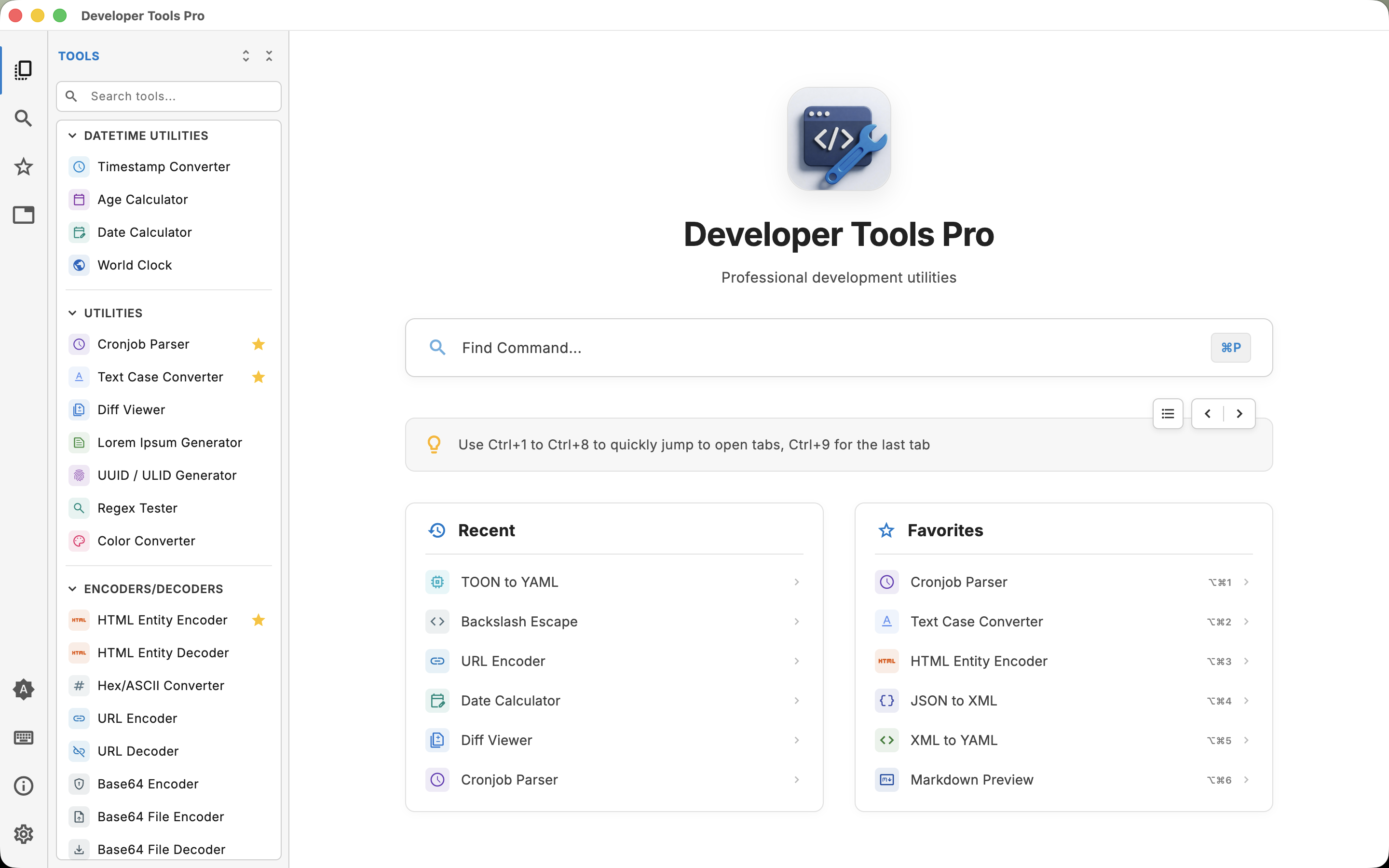
Task: Open the settings gear icon
Action: pyautogui.click(x=24, y=834)
